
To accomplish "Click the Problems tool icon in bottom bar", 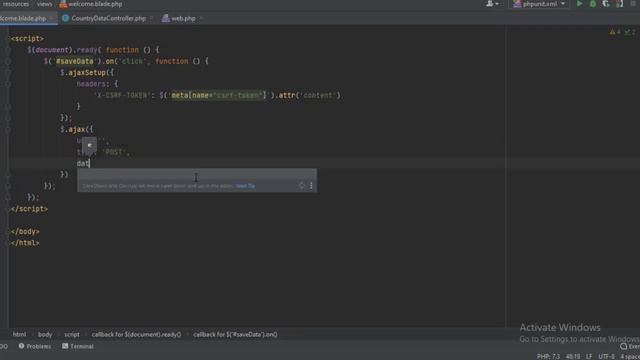I will [21, 346].
